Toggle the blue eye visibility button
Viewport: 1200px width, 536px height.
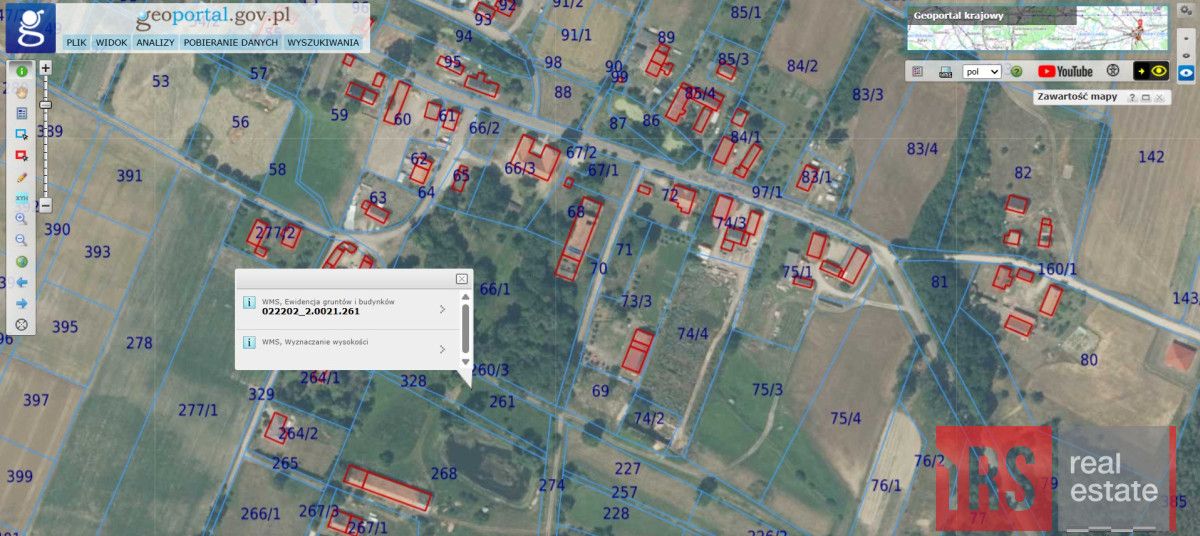point(1186,72)
